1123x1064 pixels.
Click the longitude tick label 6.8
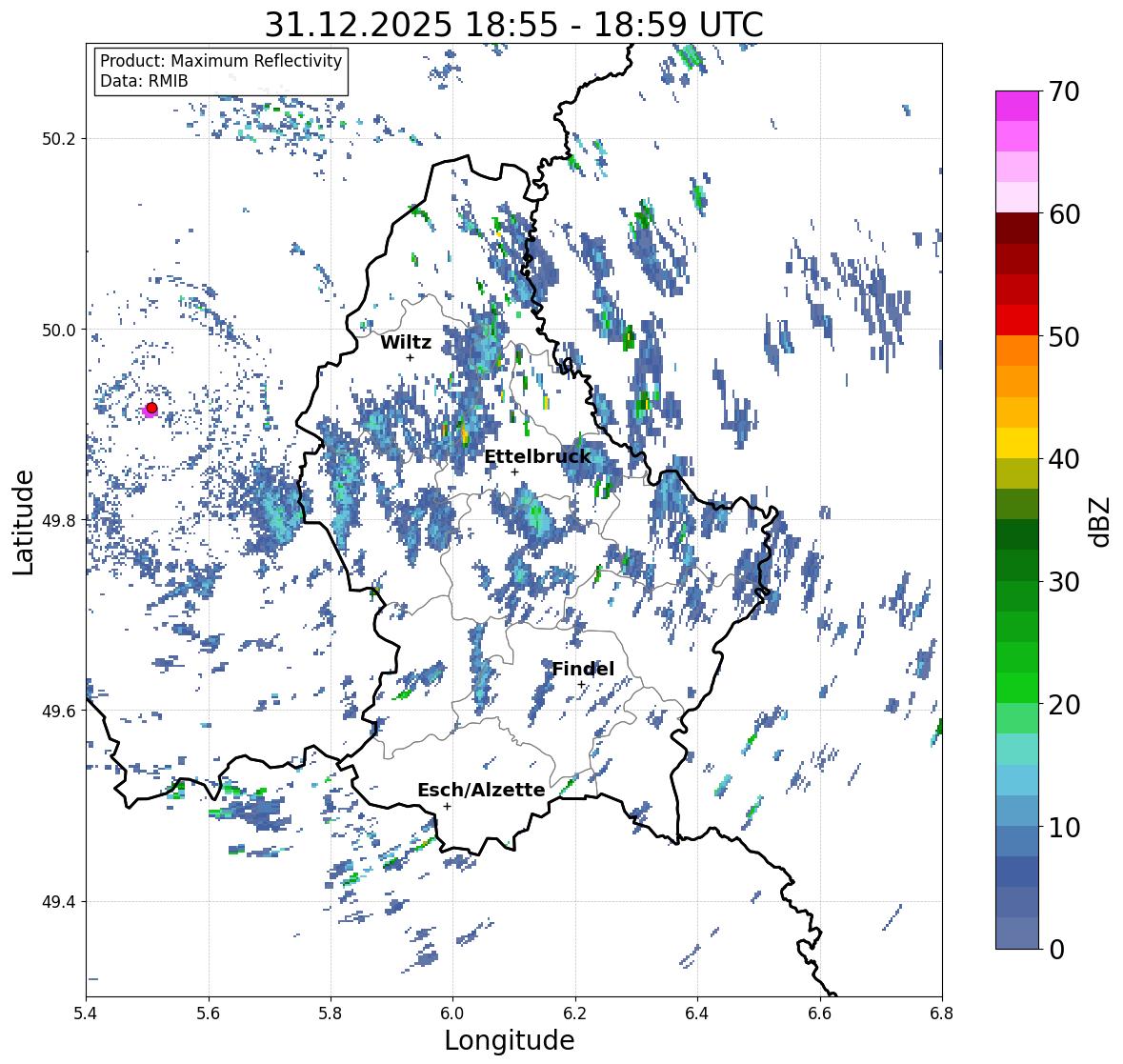click(942, 1014)
